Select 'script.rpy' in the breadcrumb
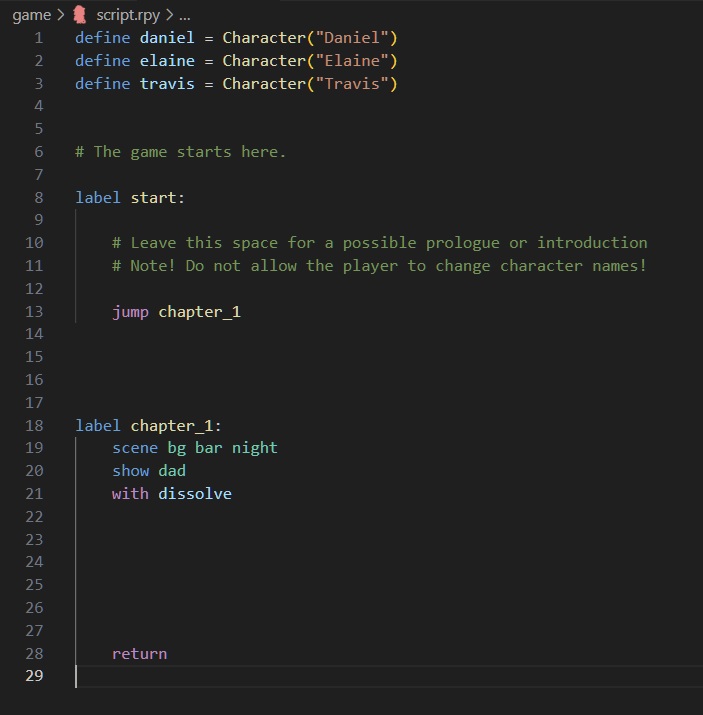The height and width of the screenshot is (715, 703). (128, 15)
